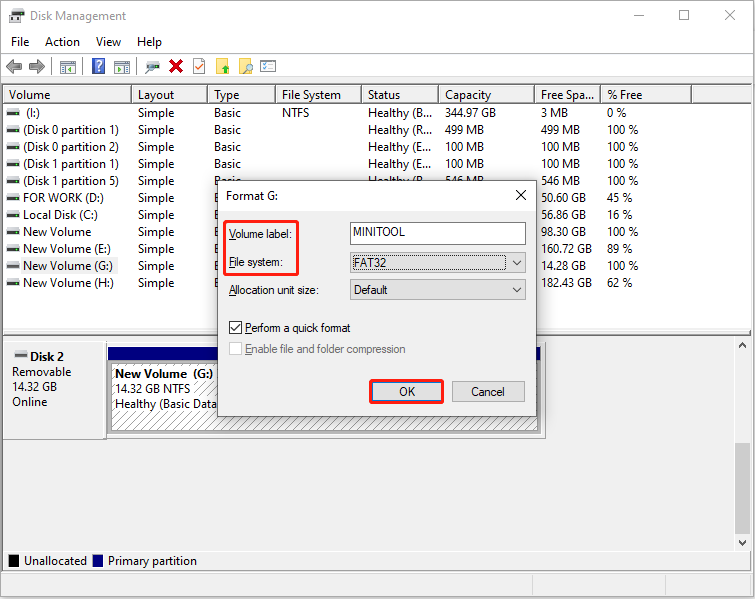755x599 pixels.
Task: Close the Format G: dialog
Action: point(521,195)
